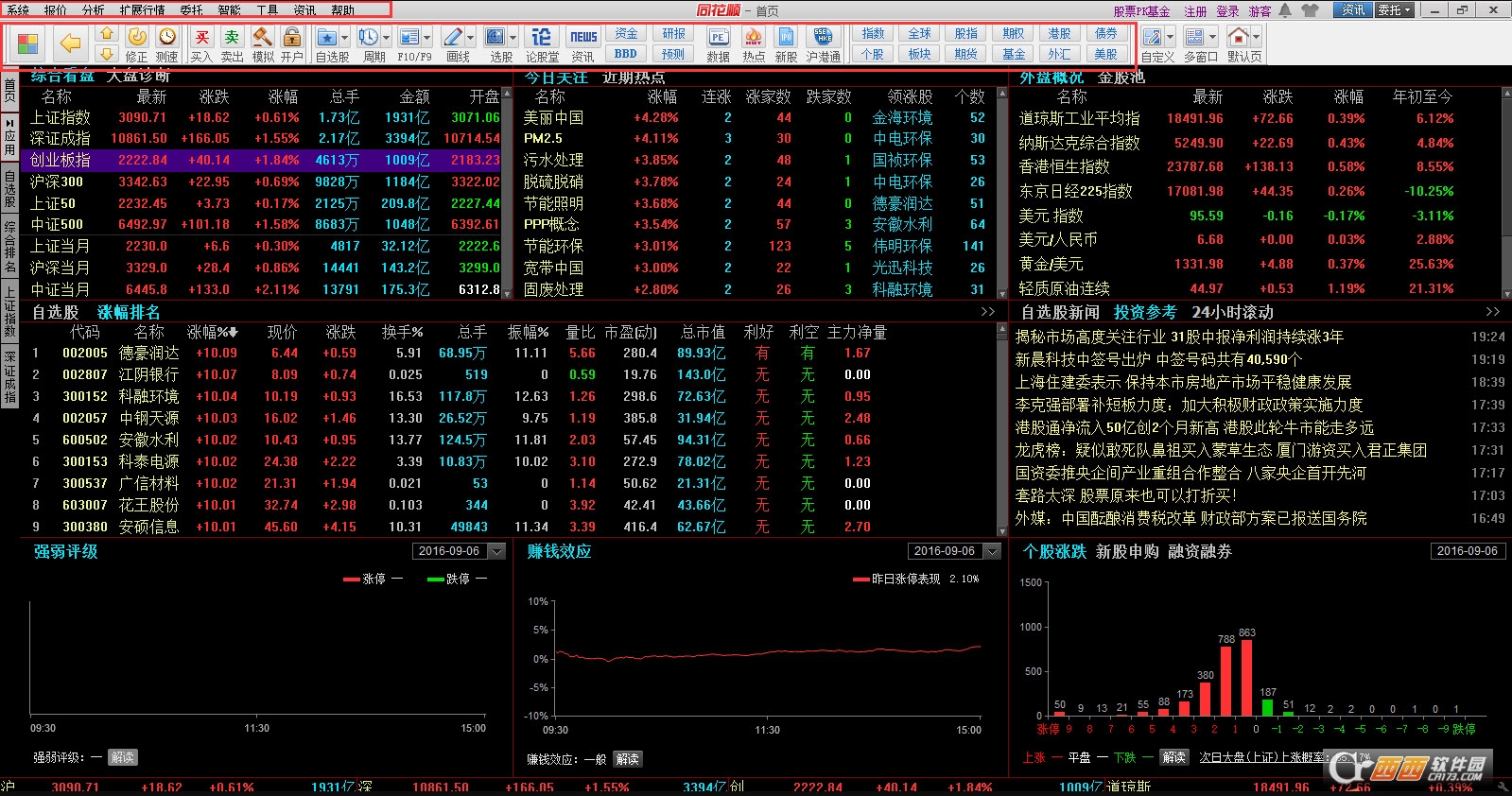
Task: Open the 赚钱效应 date dropdown
Action: pyautogui.click(x=992, y=551)
